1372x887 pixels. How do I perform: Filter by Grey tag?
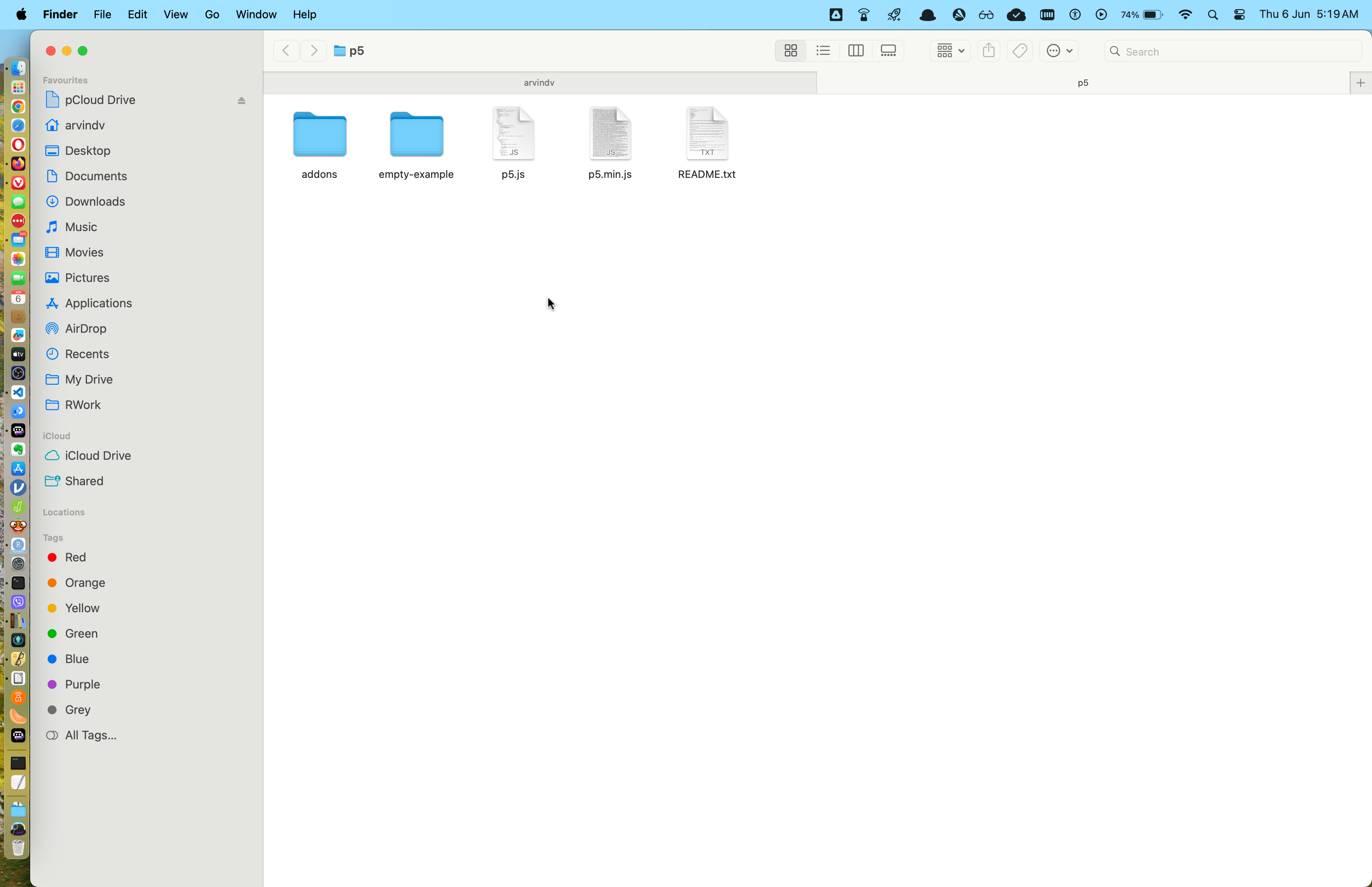78,710
